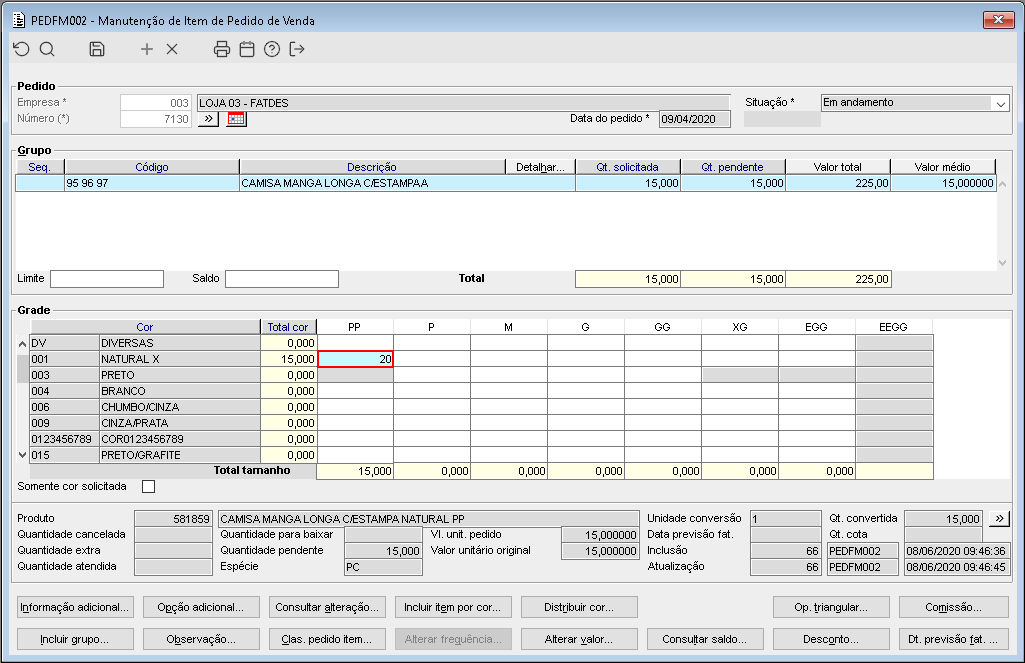
Task: Click the Incluir grupo... button
Action: [x=75, y=639]
